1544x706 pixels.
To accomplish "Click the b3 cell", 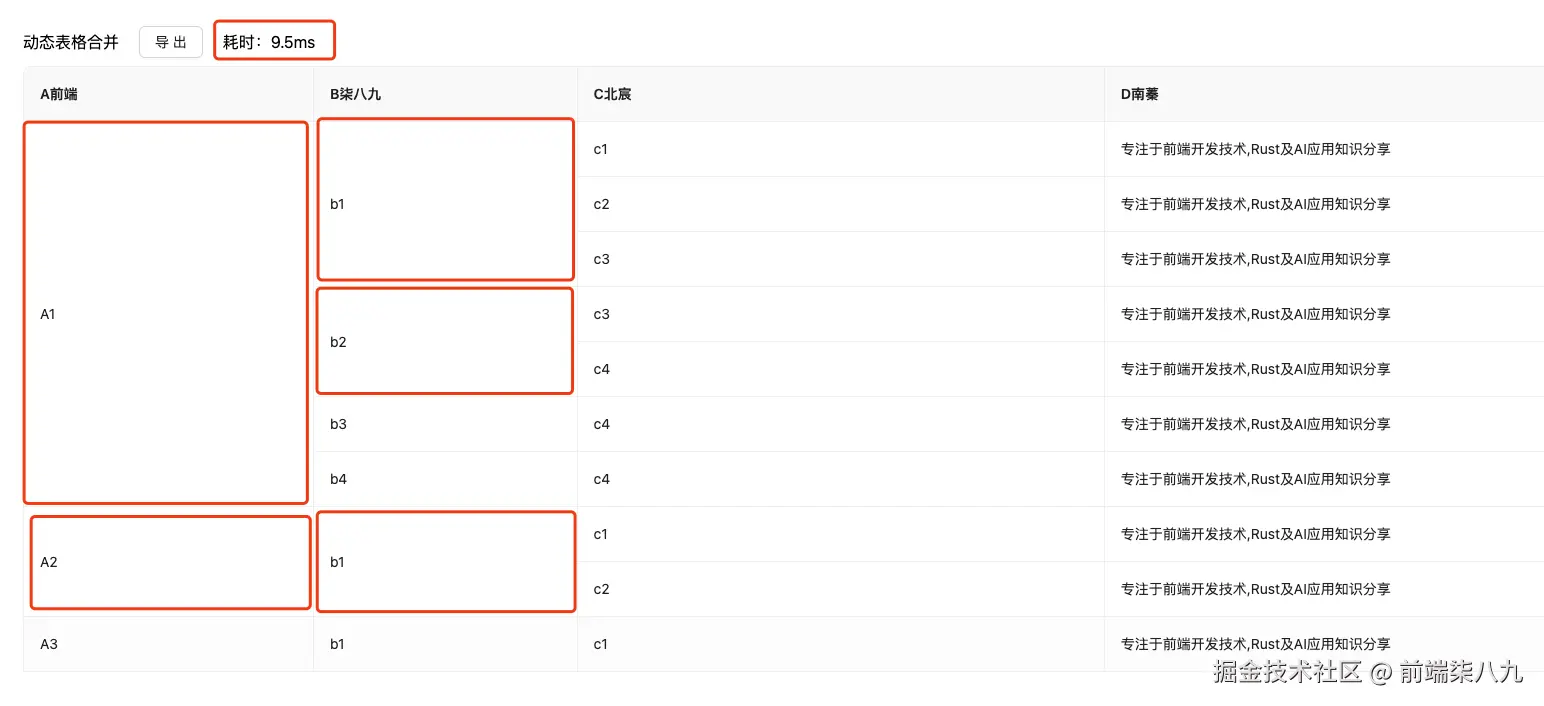I will 338,424.
